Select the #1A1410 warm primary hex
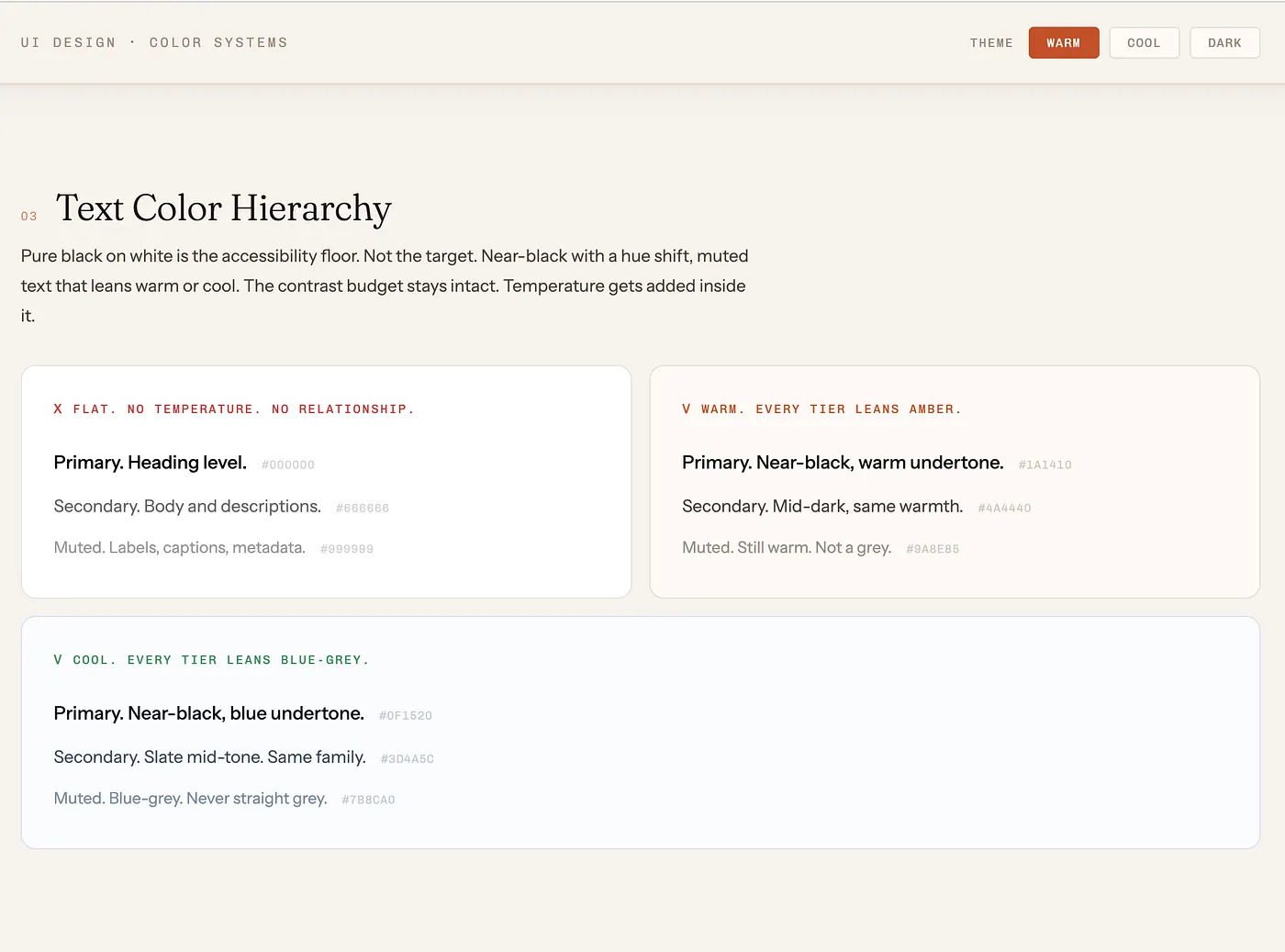The image size is (1285, 952). [1045, 465]
